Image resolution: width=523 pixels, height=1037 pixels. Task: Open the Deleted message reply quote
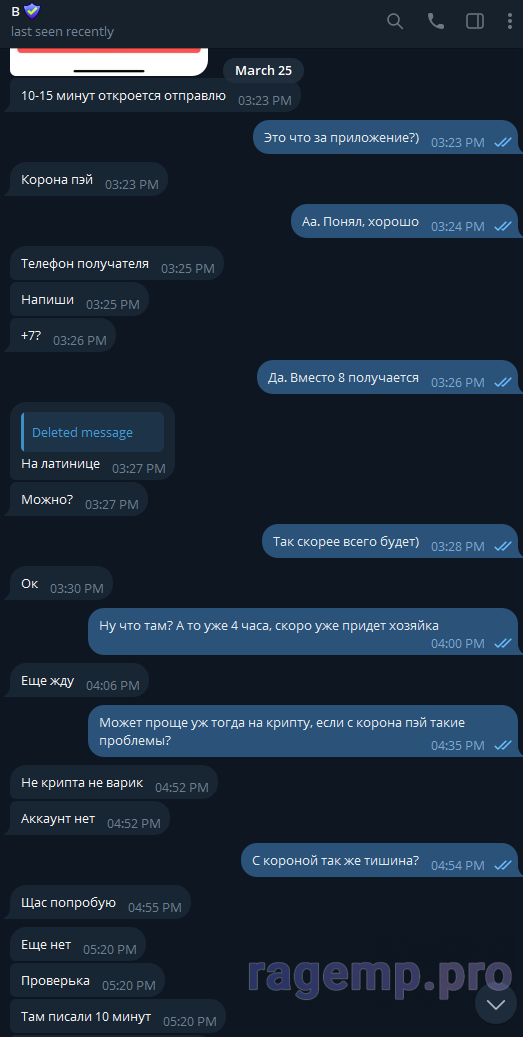[x=92, y=433]
